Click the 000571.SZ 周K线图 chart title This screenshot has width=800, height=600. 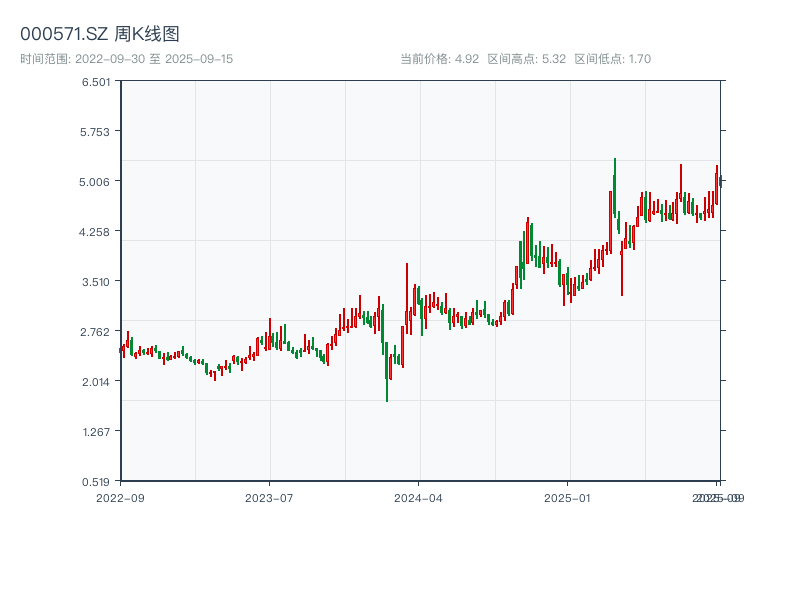pos(100,35)
